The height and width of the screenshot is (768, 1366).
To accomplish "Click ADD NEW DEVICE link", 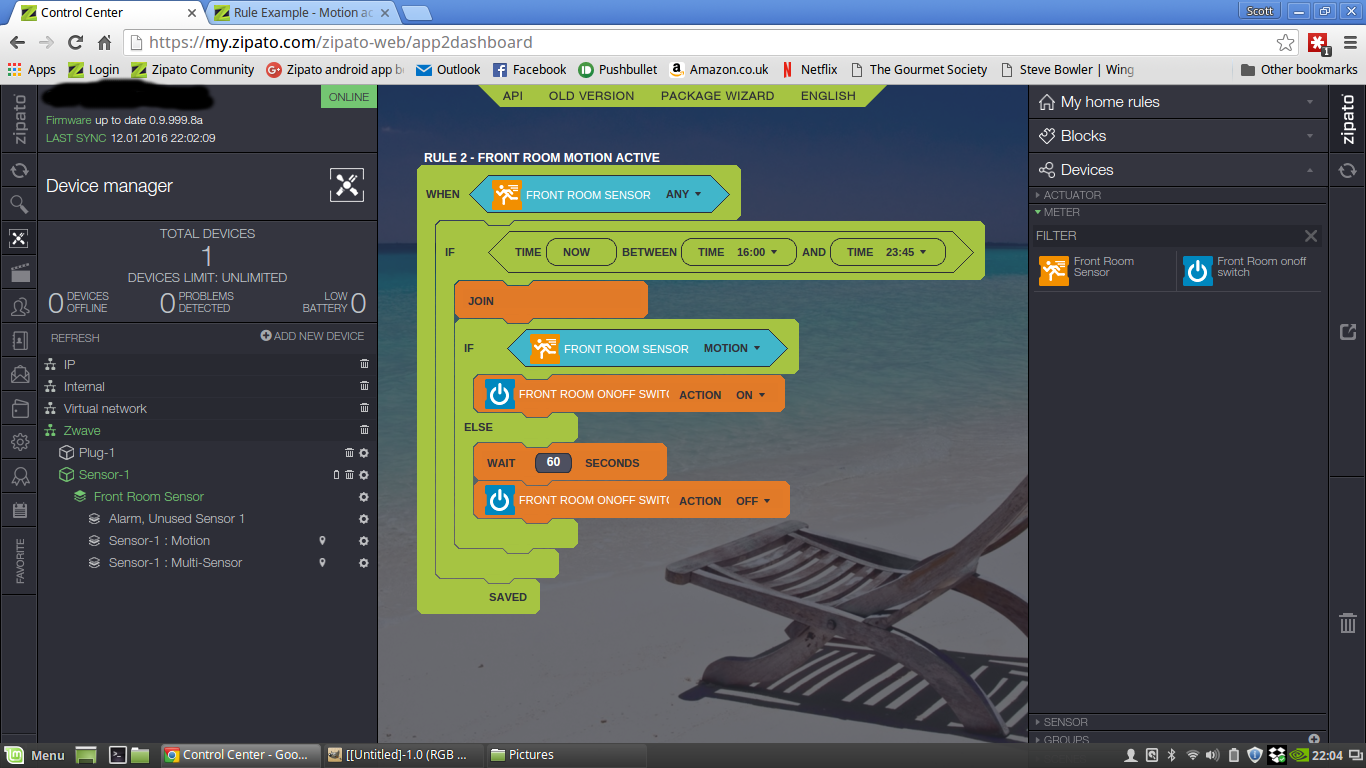I will coord(312,336).
